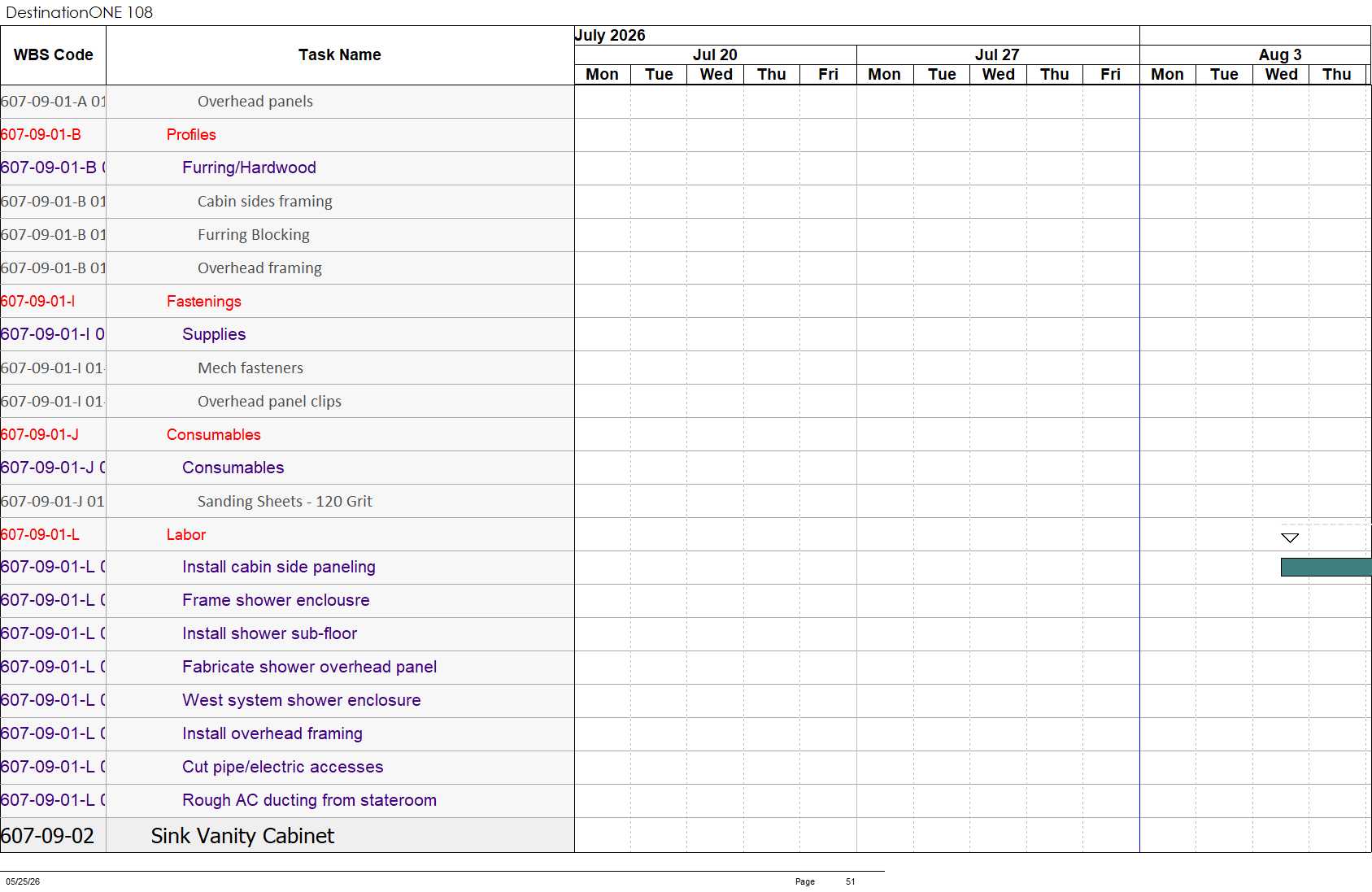Click Fri under the Jul 20 week
The image size is (1372, 892).
point(828,74)
